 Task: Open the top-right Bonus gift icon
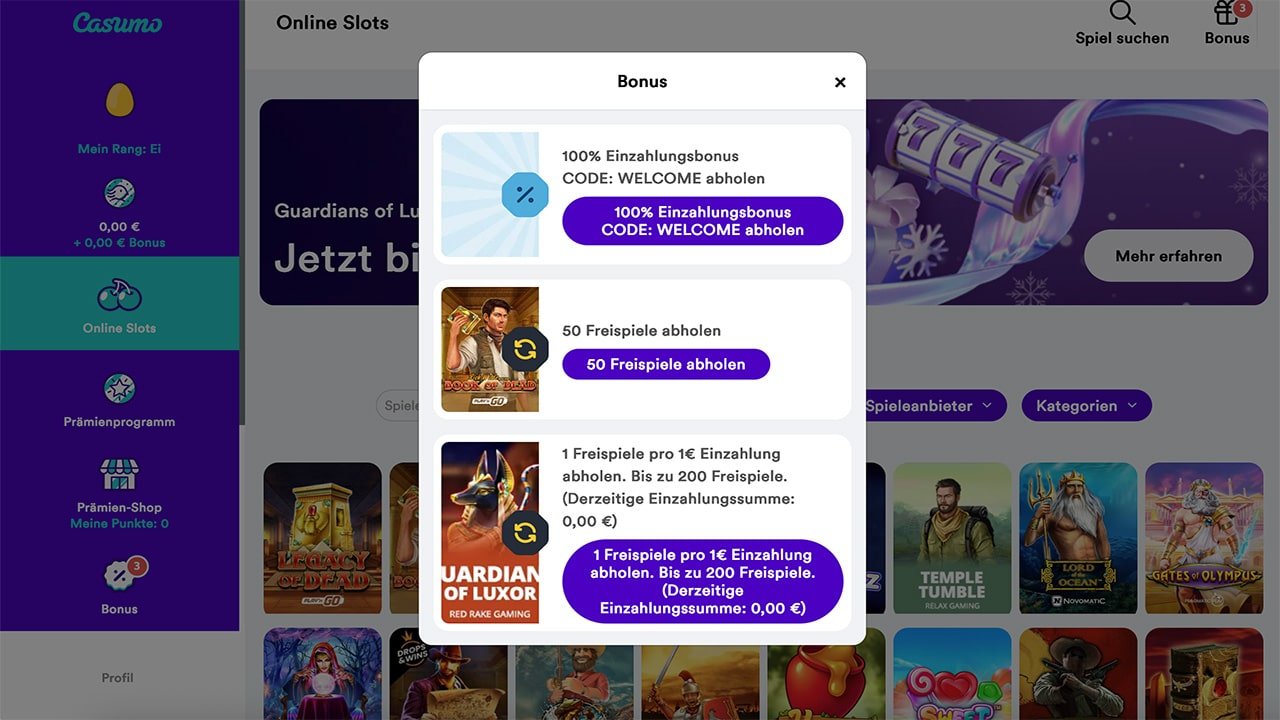[x=1227, y=12]
